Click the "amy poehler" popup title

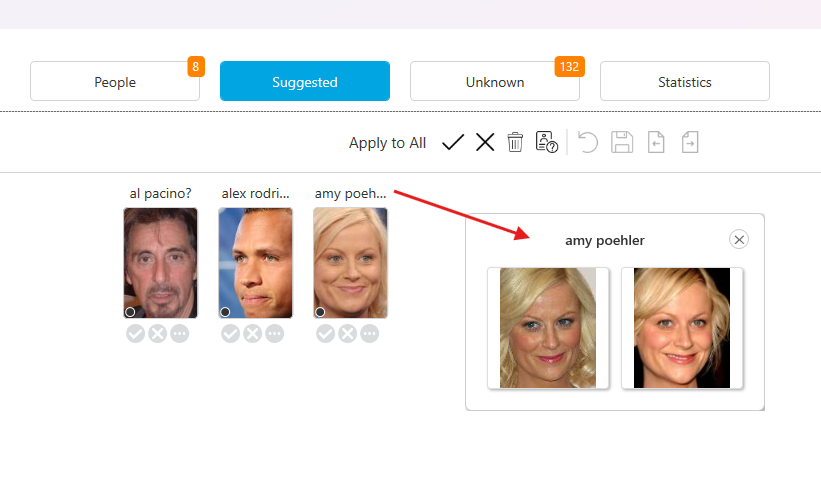[x=605, y=240]
